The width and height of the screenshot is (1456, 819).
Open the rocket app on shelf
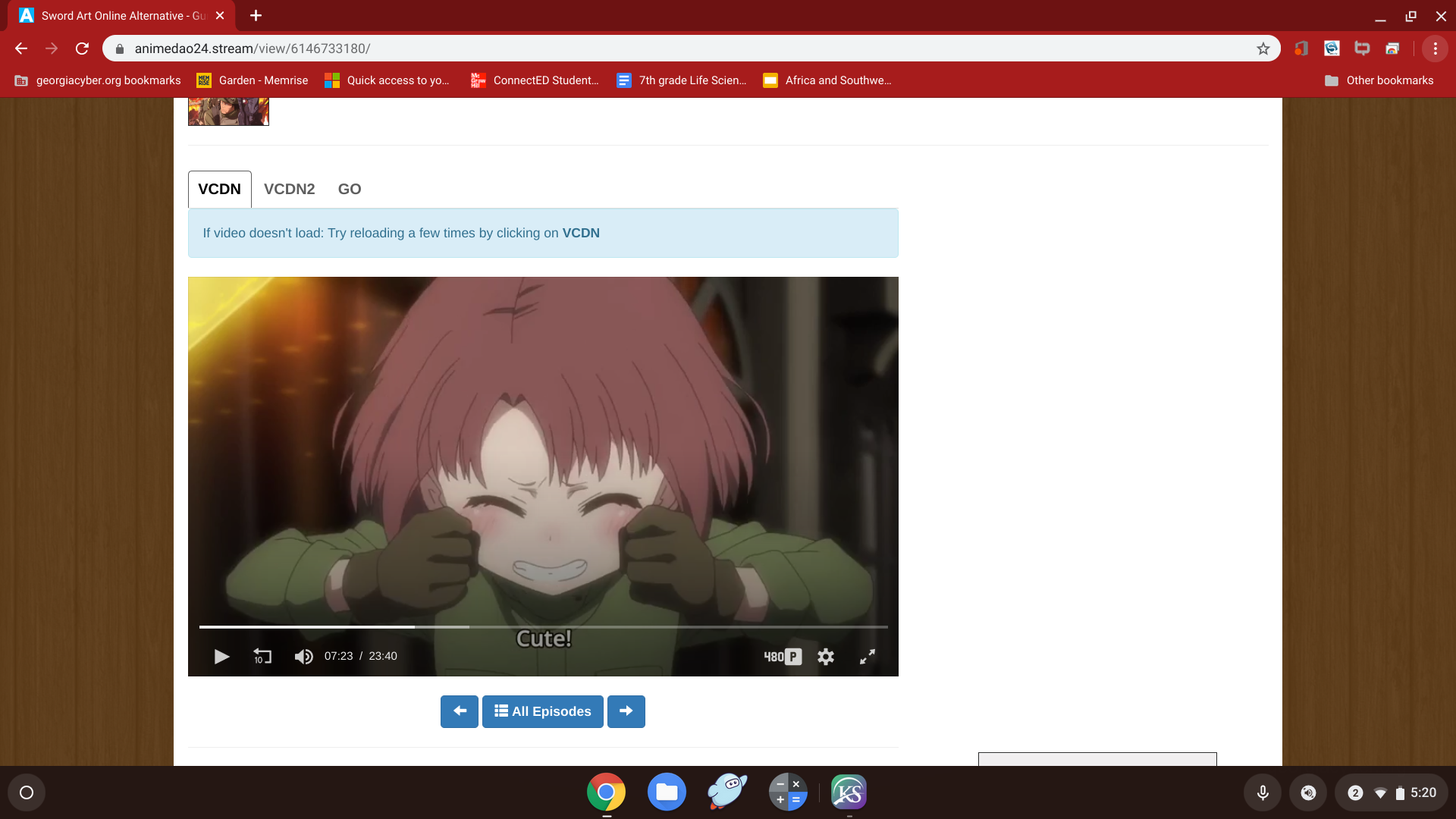point(727,792)
